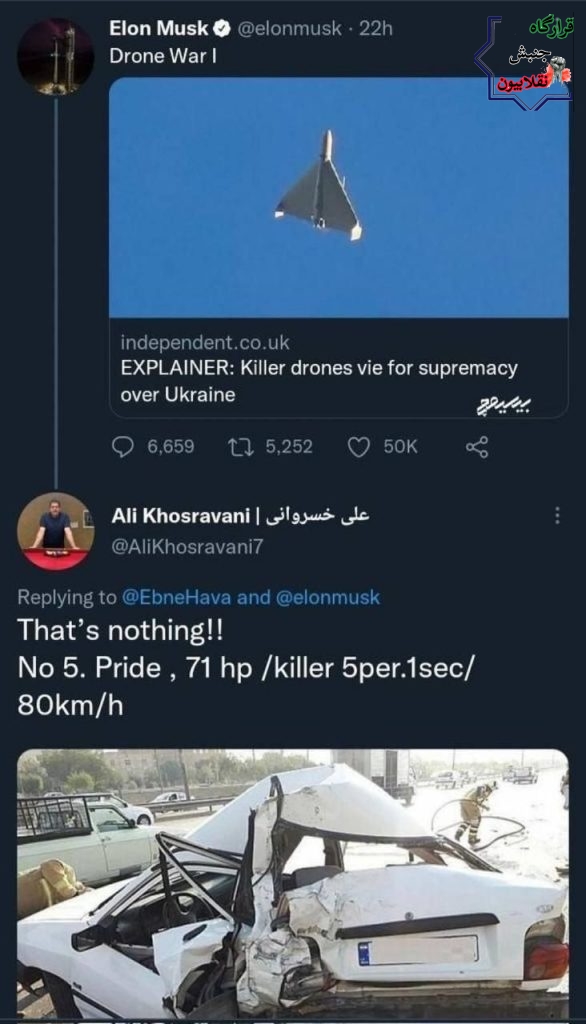Like the Drone War I tweet
The image size is (586, 1024).
(x=358, y=447)
